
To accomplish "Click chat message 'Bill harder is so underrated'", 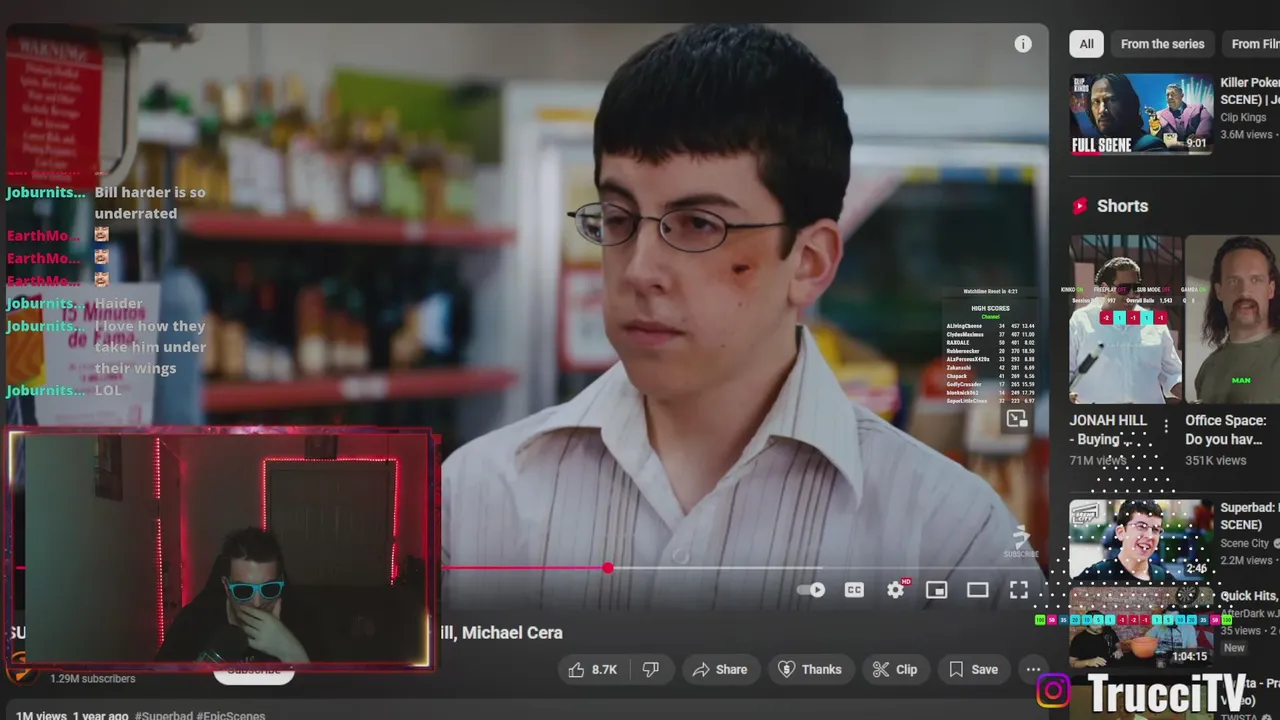I will click(150, 203).
